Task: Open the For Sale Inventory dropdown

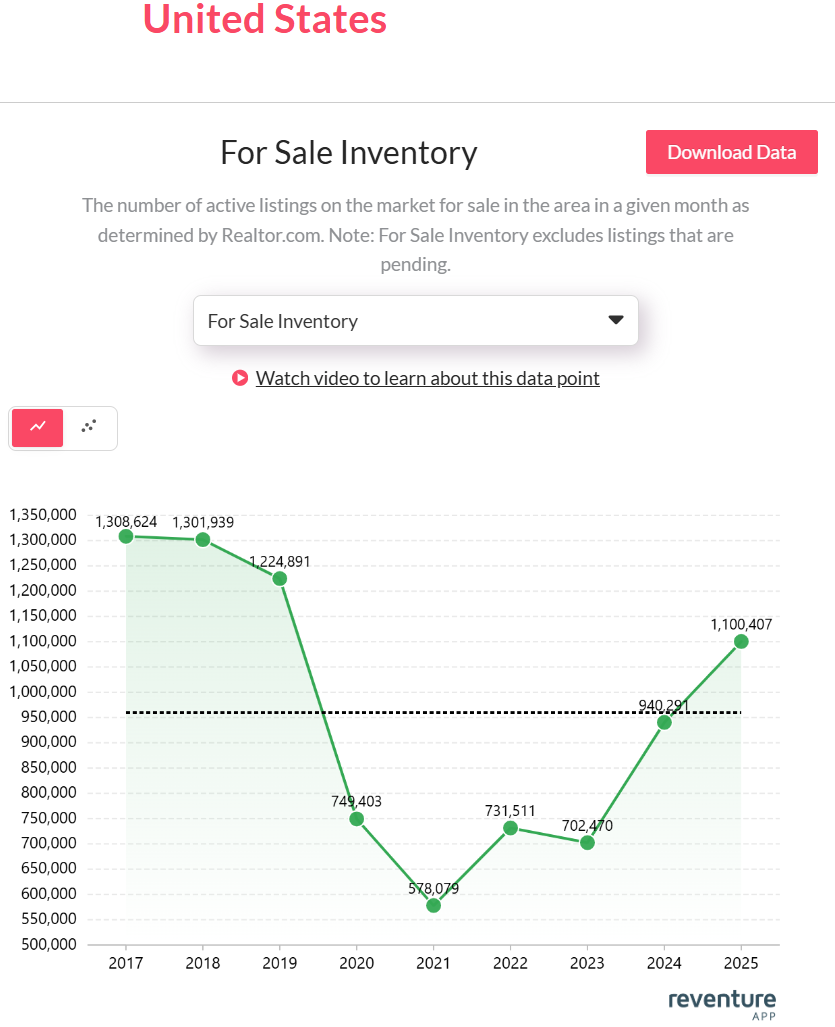Action: coord(416,320)
